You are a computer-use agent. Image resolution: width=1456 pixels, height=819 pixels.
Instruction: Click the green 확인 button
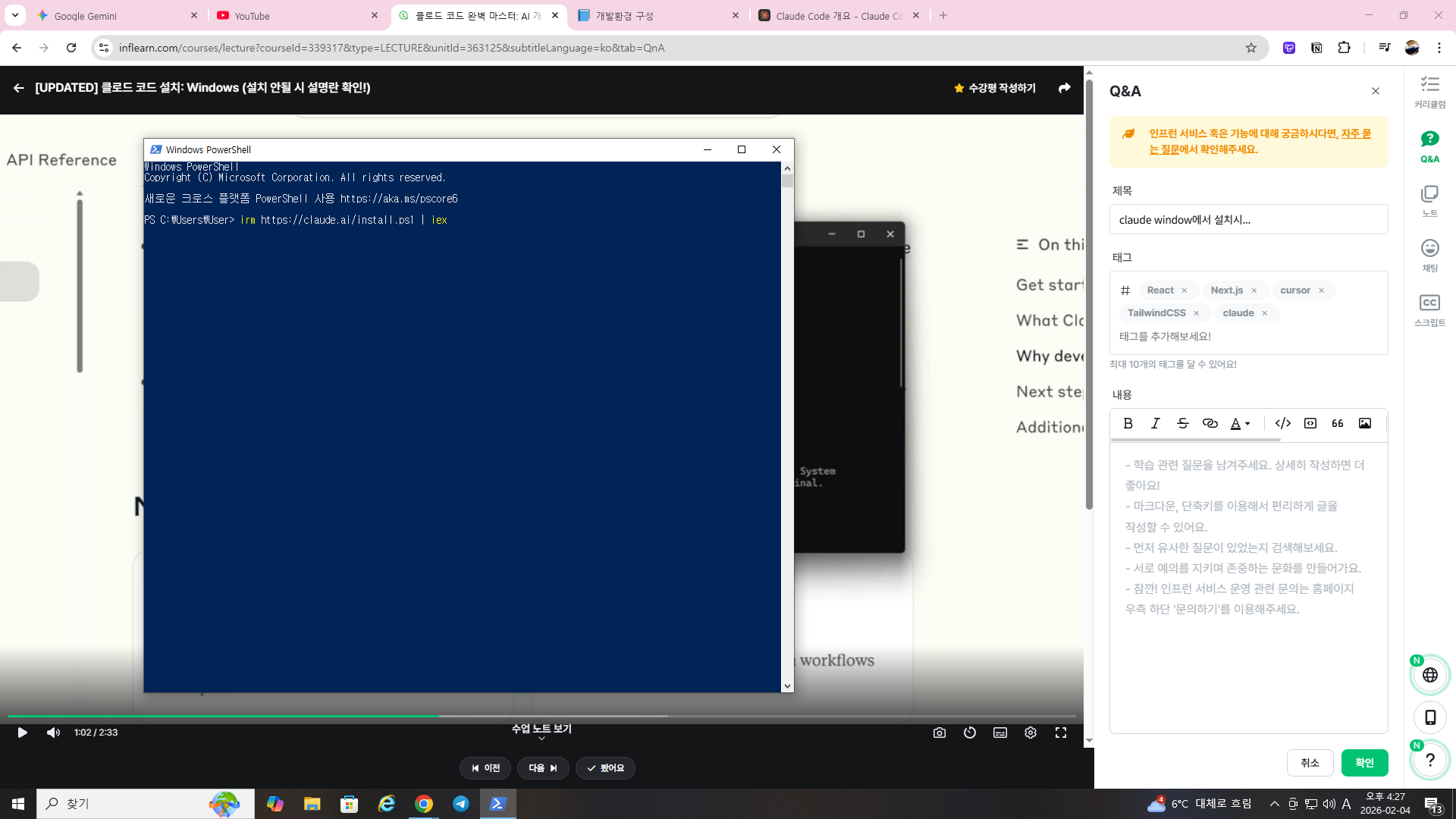pyautogui.click(x=1364, y=763)
